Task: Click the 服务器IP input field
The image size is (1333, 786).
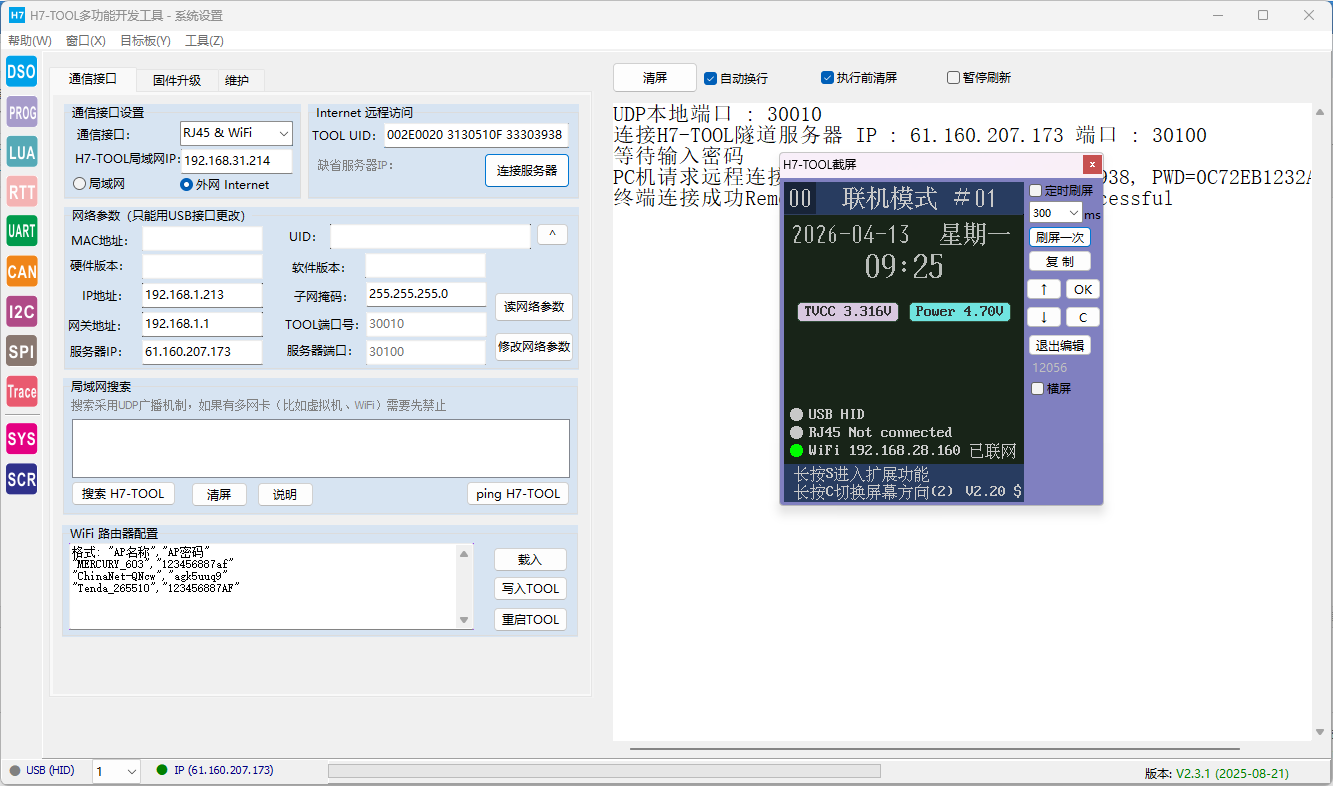Action: pos(201,352)
